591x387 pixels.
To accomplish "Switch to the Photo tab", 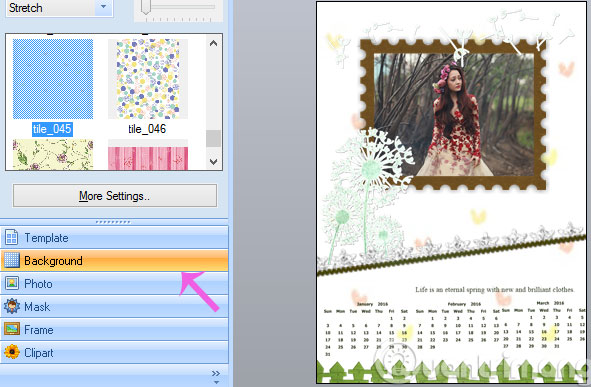I will (x=114, y=283).
